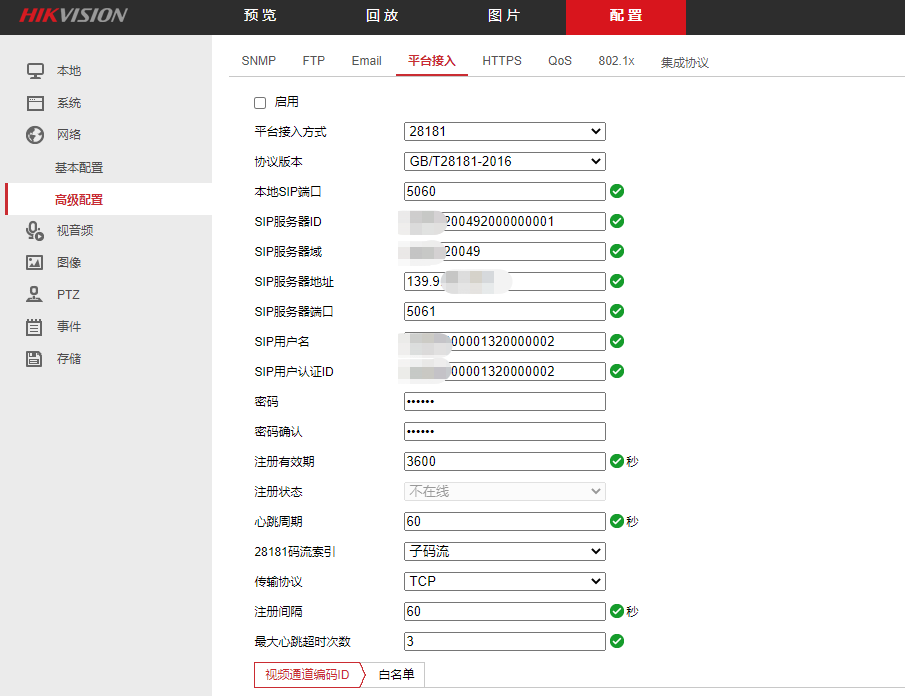Click the PTZ joystick icon

click(x=35, y=295)
